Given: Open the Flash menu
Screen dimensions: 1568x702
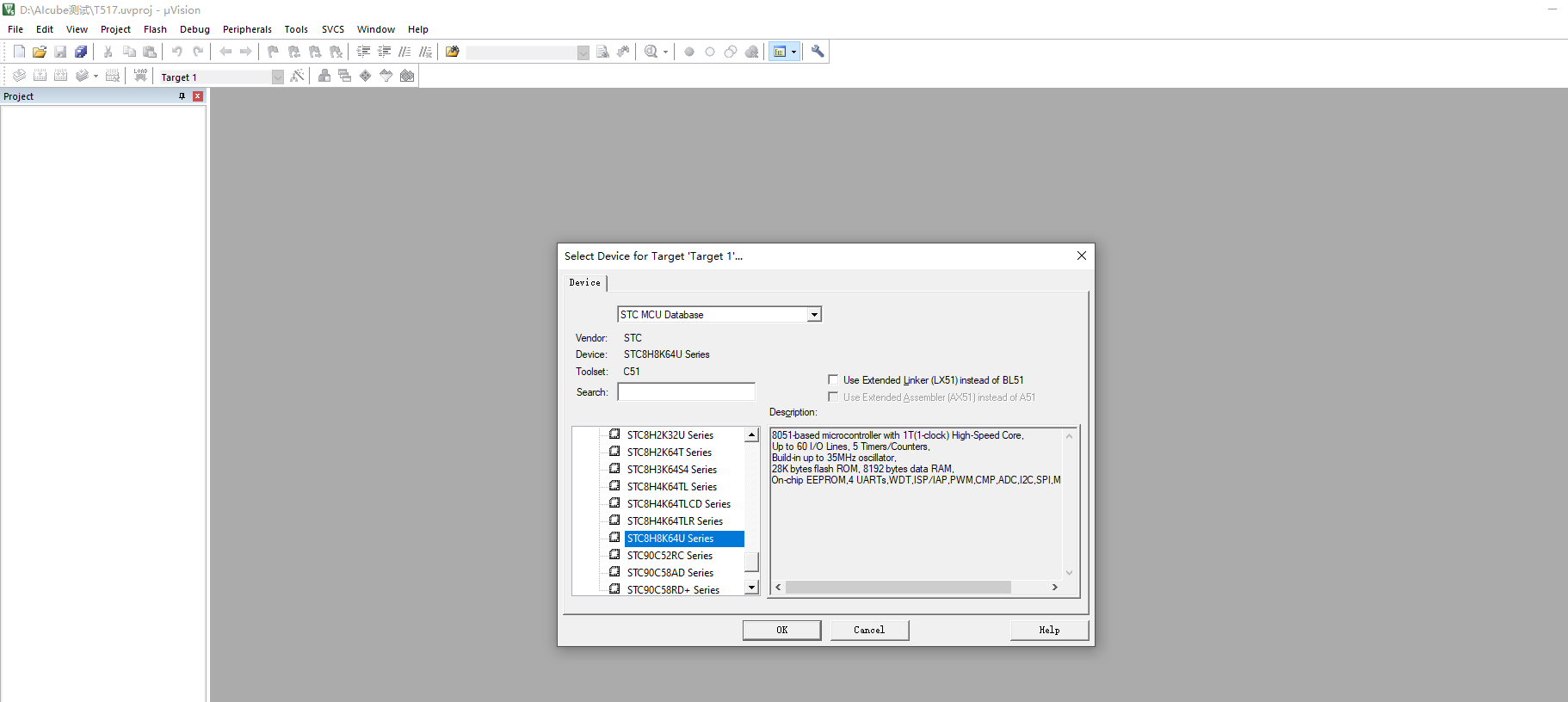Looking at the screenshot, I should pos(155,29).
